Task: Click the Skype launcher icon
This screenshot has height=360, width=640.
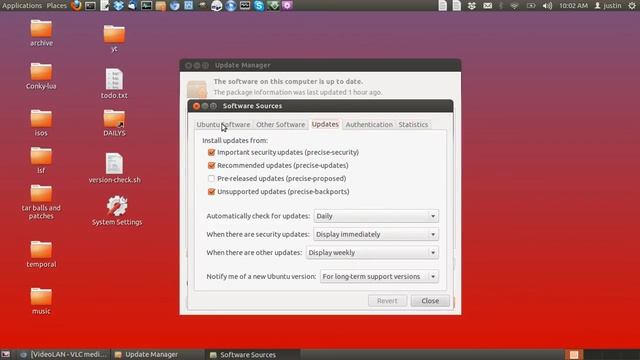Action: point(259,6)
